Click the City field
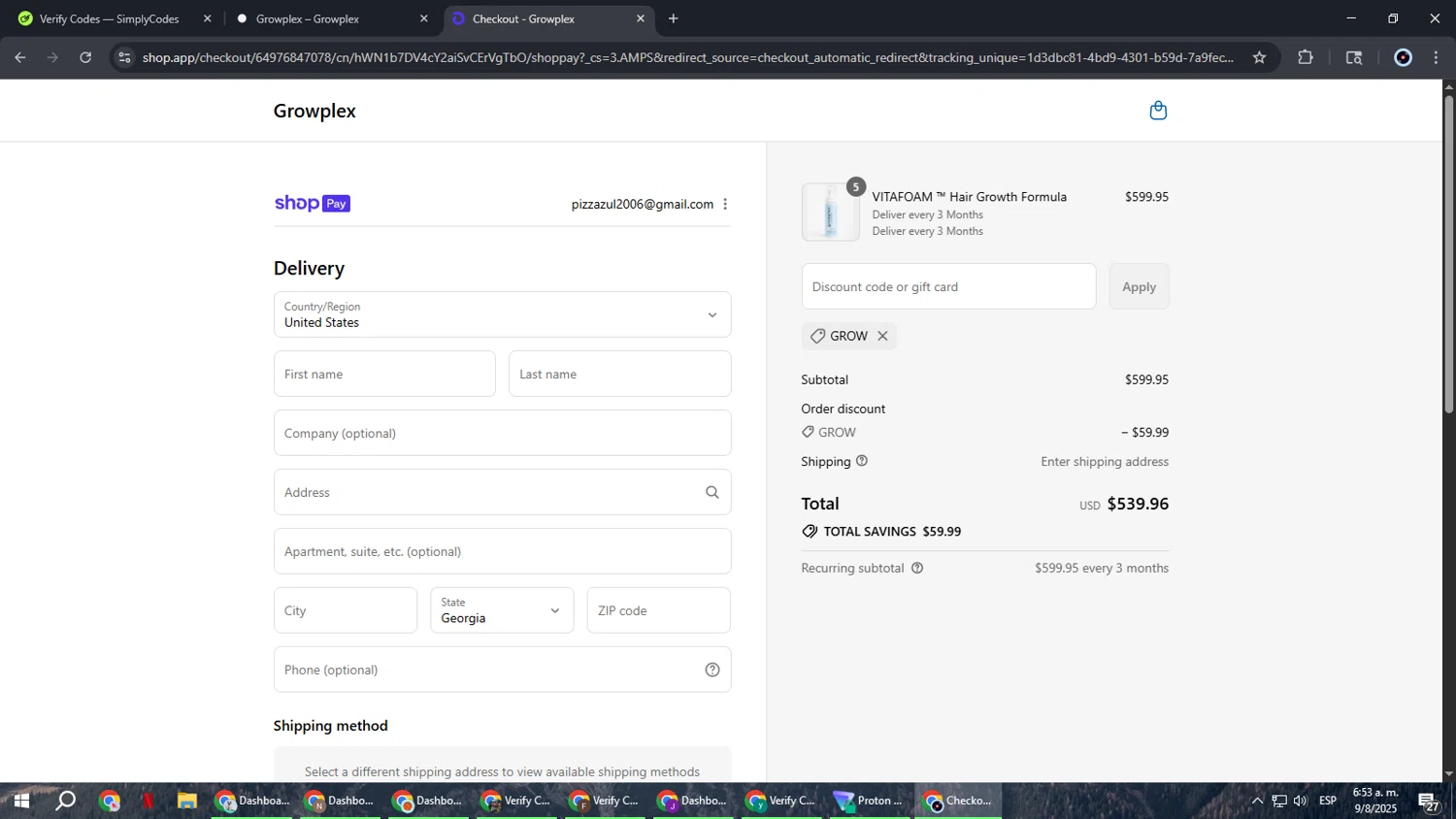The height and width of the screenshot is (819, 1456). coord(346,610)
